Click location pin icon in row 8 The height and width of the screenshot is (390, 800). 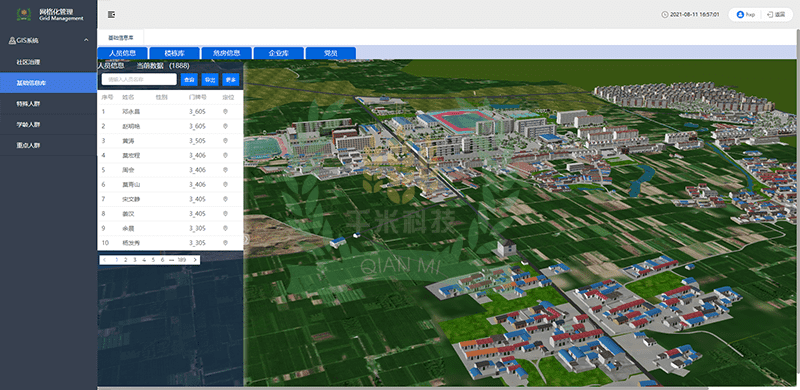(225, 213)
